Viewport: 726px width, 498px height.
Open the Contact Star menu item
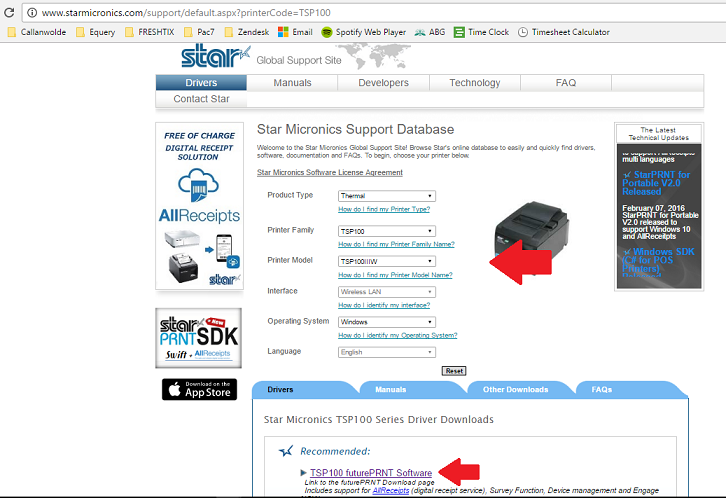201,99
